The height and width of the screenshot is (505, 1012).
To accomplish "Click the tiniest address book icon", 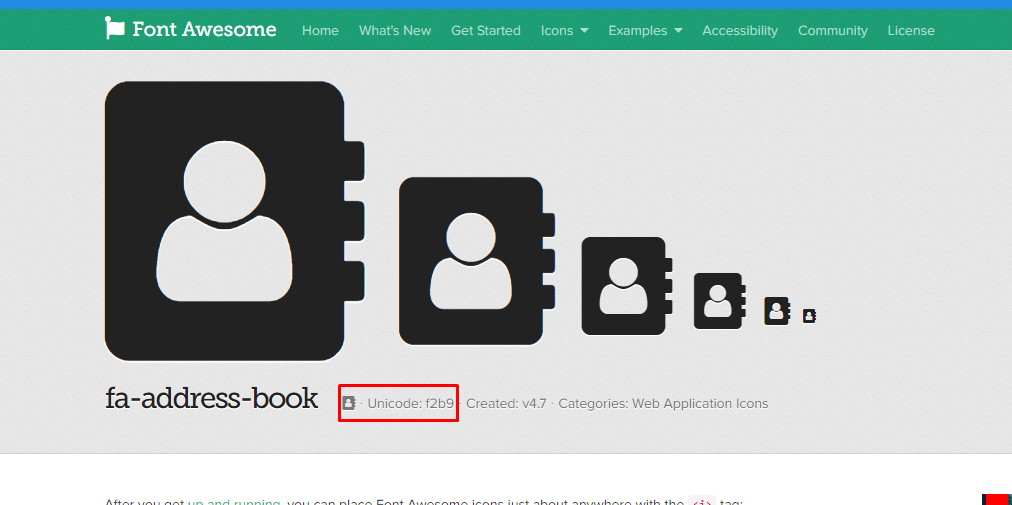I will tap(809, 316).
